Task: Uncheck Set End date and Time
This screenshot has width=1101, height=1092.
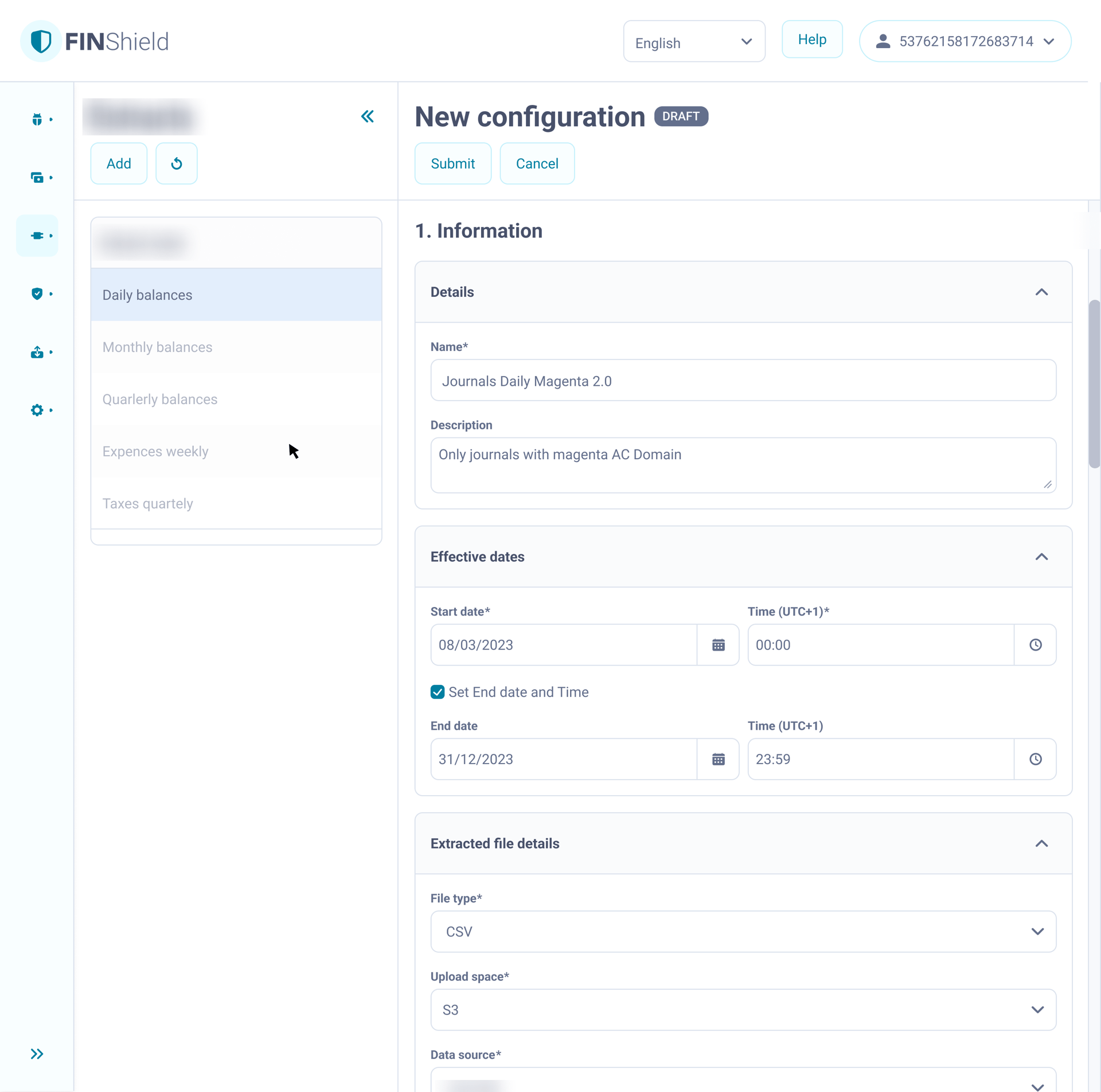Action: [x=438, y=692]
